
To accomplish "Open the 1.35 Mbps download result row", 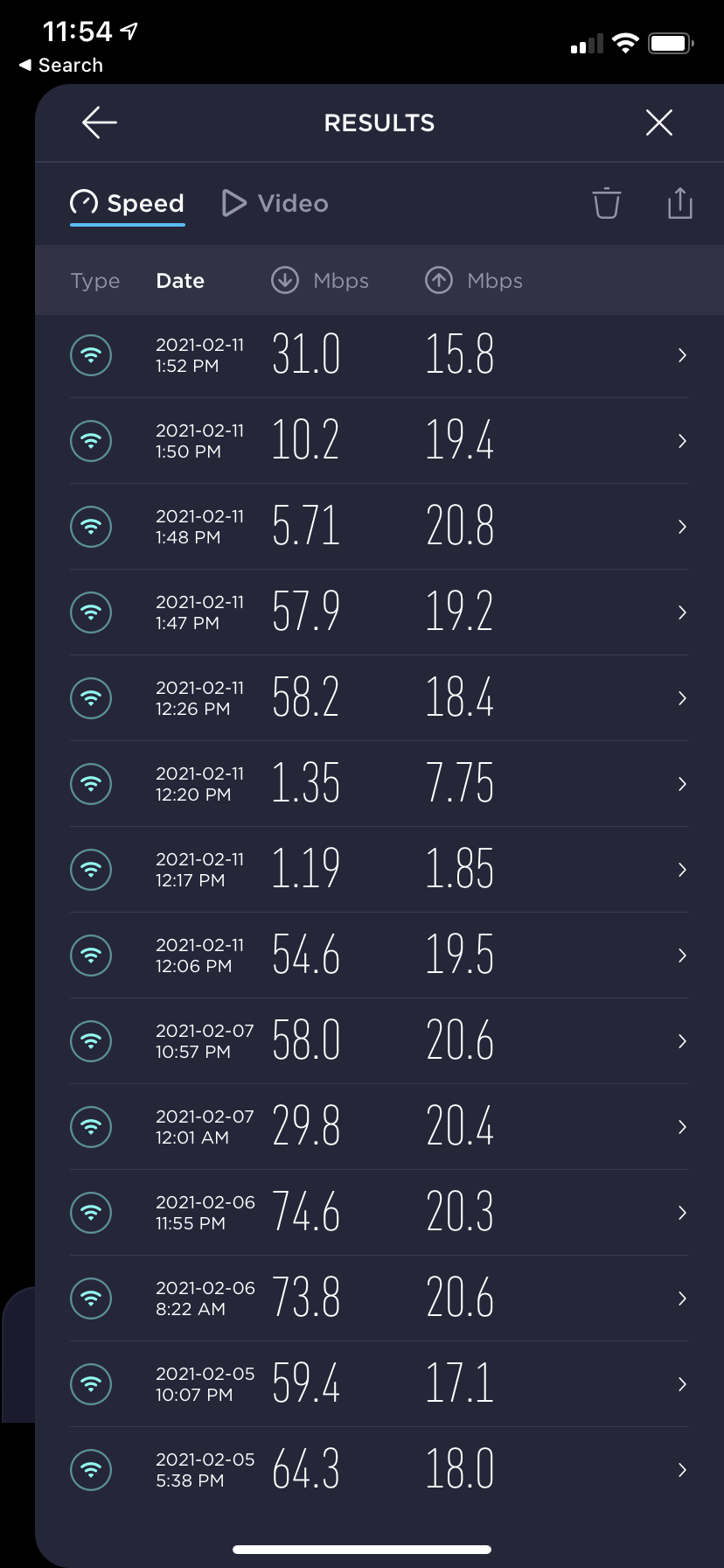I will tap(378, 784).
